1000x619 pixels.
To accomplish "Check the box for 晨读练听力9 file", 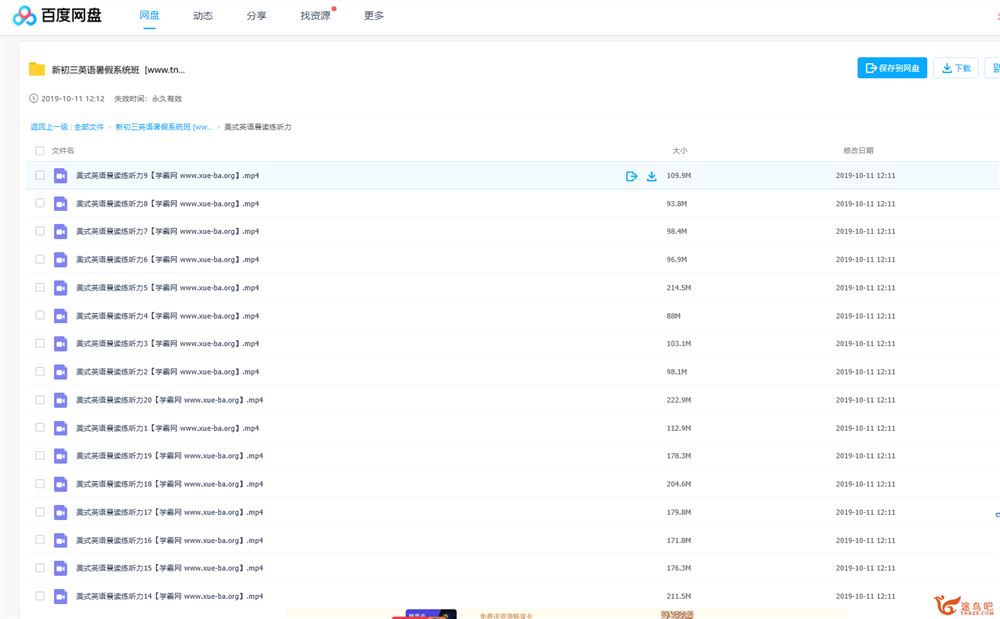I will pyautogui.click(x=40, y=175).
